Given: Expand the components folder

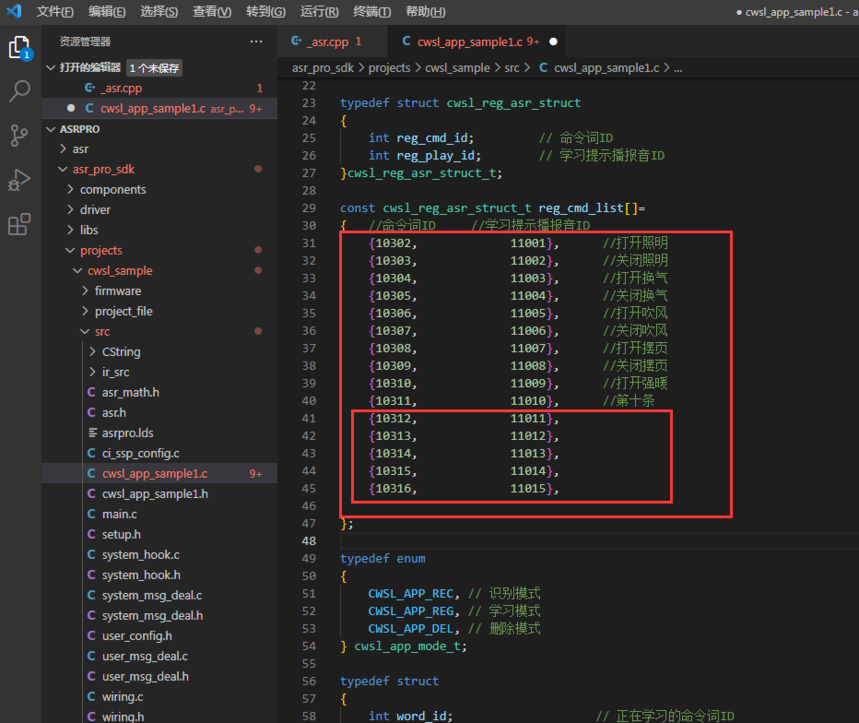Looking at the screenshot, I should click(x=70, y=190).
